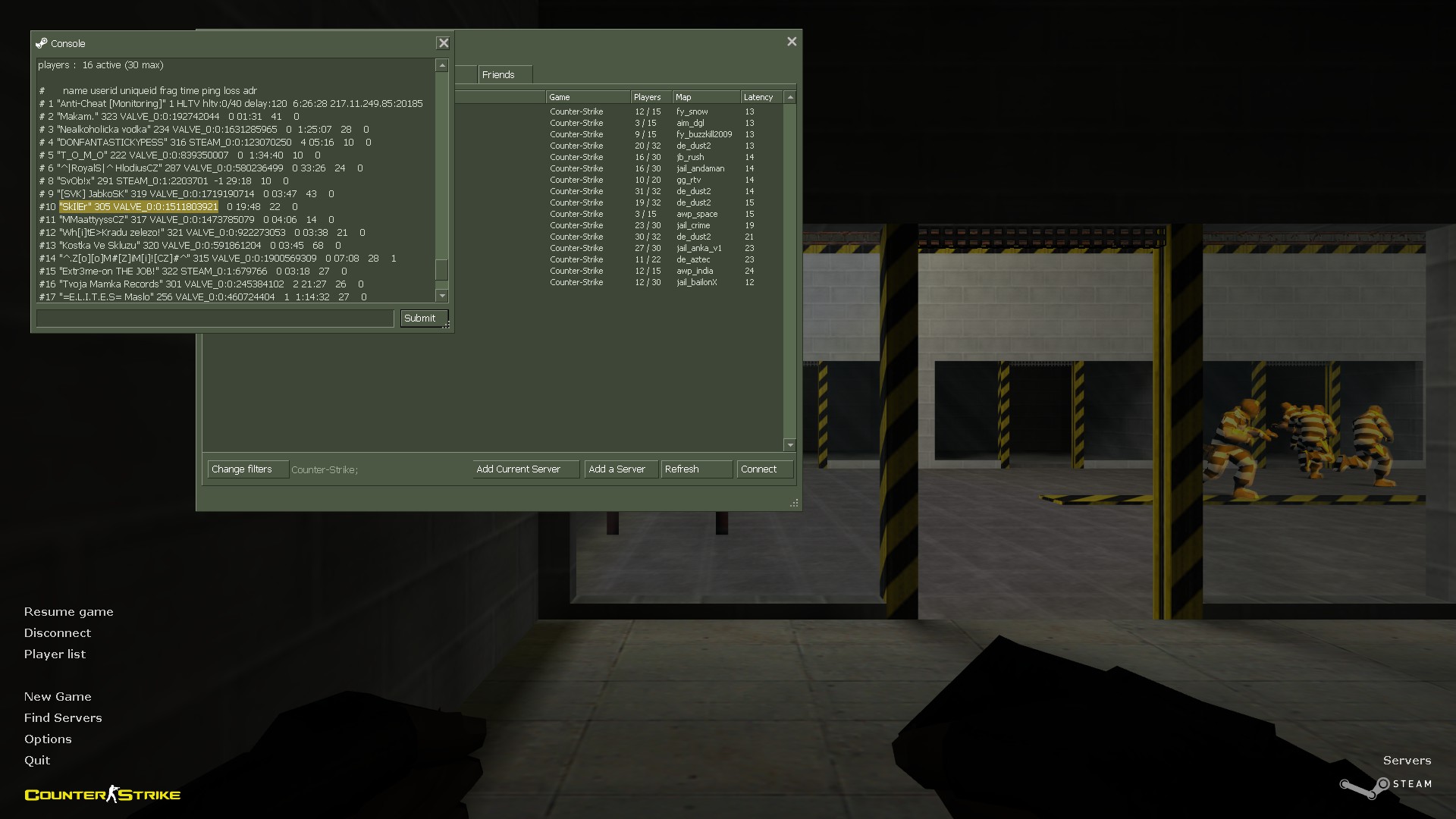Image resolution: width=1456 pixels, height=819 pixels.
Task: Click the Tvoja Mamka Records console line
Action: point(202,284)
